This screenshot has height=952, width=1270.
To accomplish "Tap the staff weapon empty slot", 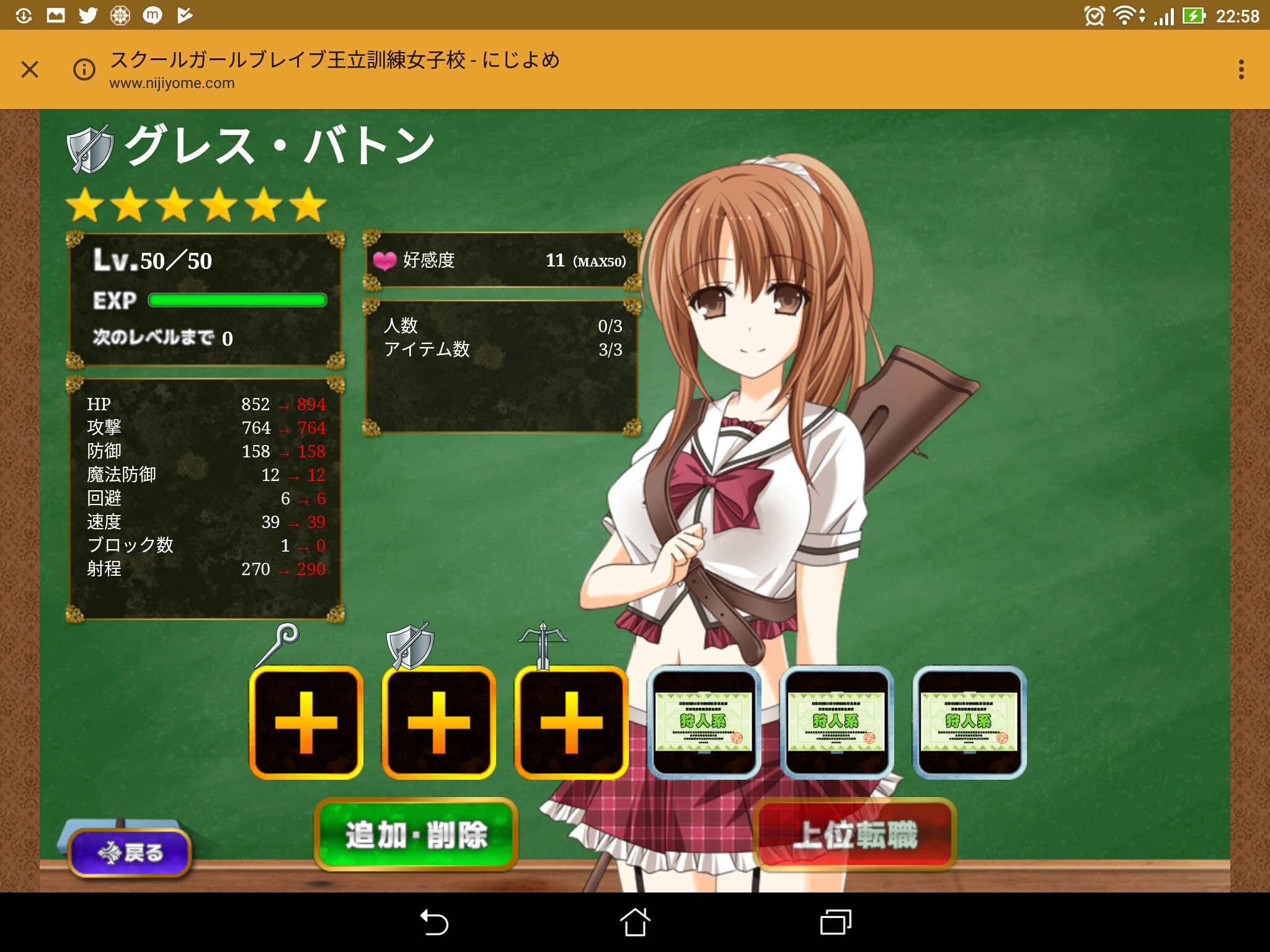I will (306, 723).
